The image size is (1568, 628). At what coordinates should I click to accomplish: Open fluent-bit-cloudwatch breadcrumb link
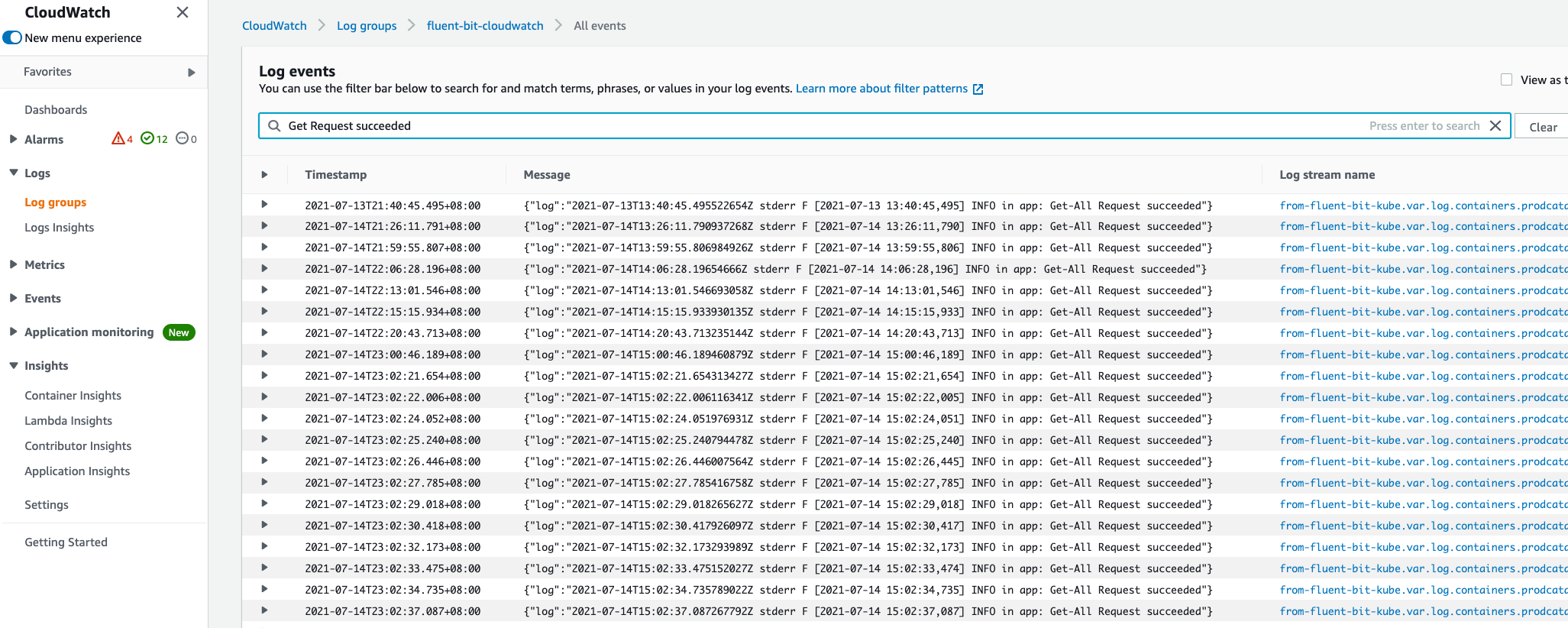pos(485,25)
